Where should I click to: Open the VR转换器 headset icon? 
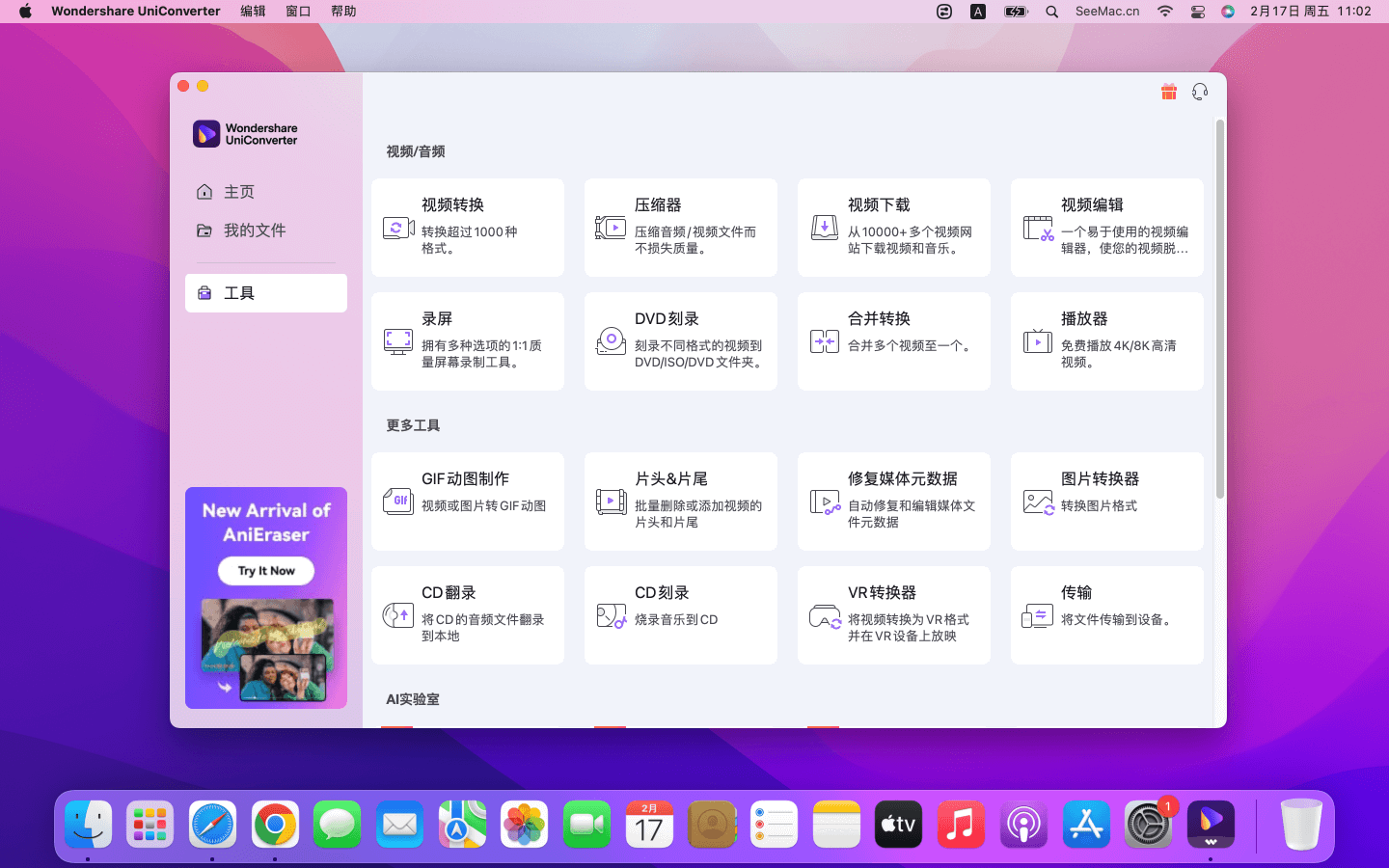tap(825, 615)
